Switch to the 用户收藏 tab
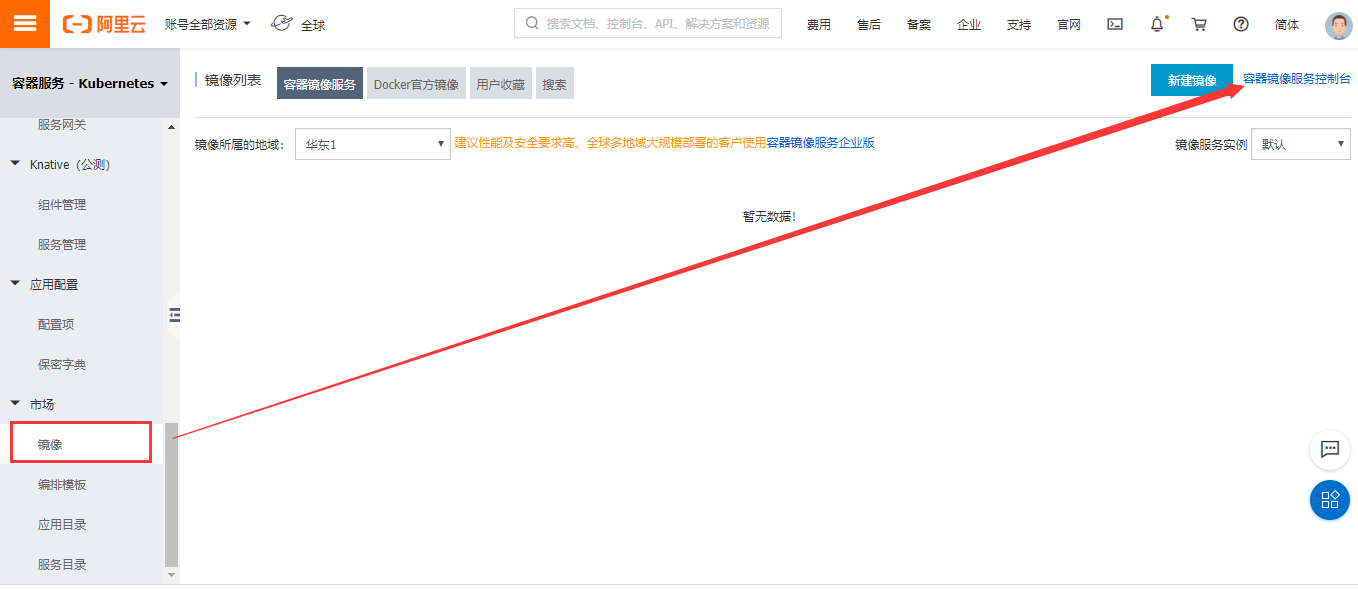 coord(500,83)
